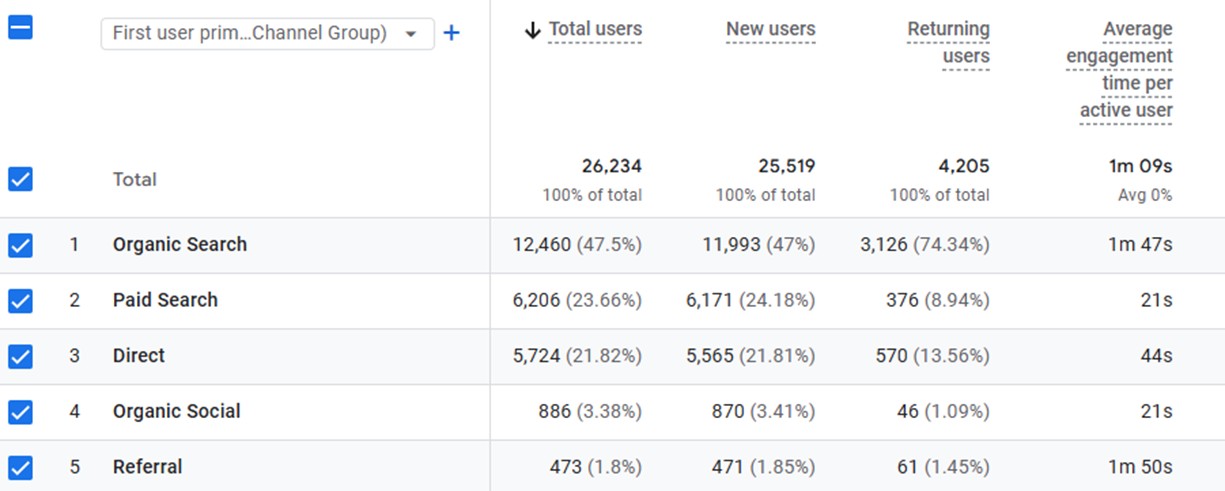Sort by New users column header
1225x491 pixels.
[x=770, y=30]
